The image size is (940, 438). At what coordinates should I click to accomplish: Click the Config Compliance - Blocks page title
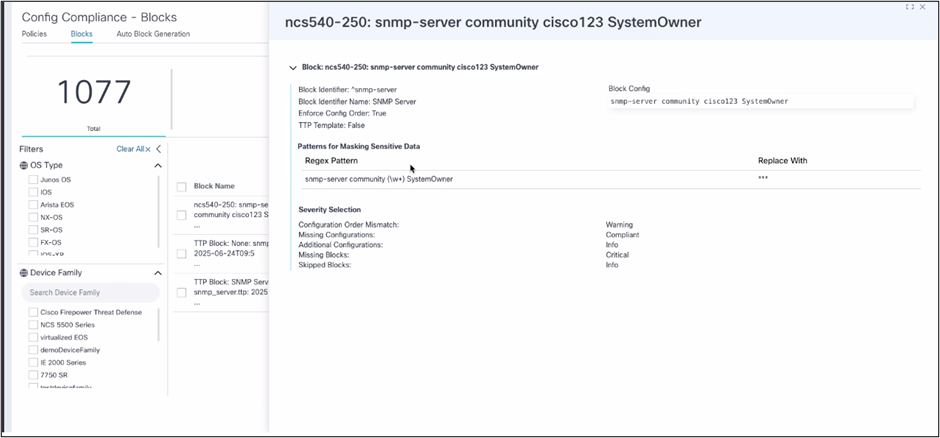(x=100, y=17)
